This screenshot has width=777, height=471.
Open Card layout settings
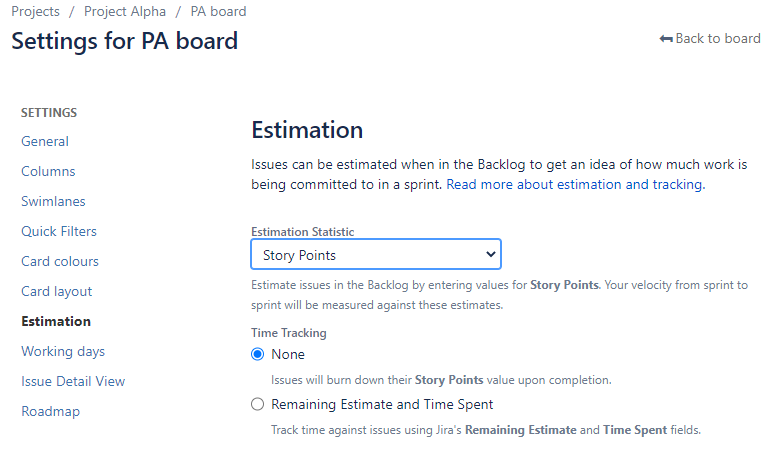tap(56, 291)
